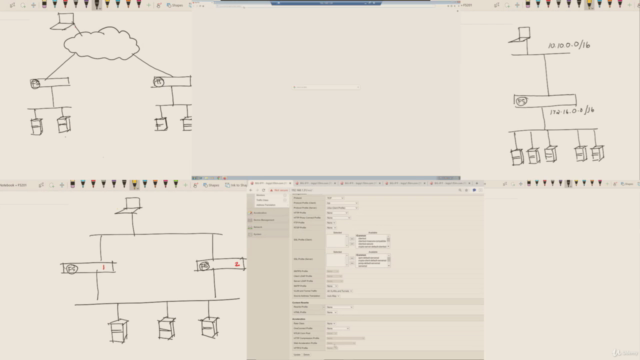This screenshot has height=360, width=640.
Task: Select the pink pen in the numbered-boxes notebook
Action: [x=165, y=185]
